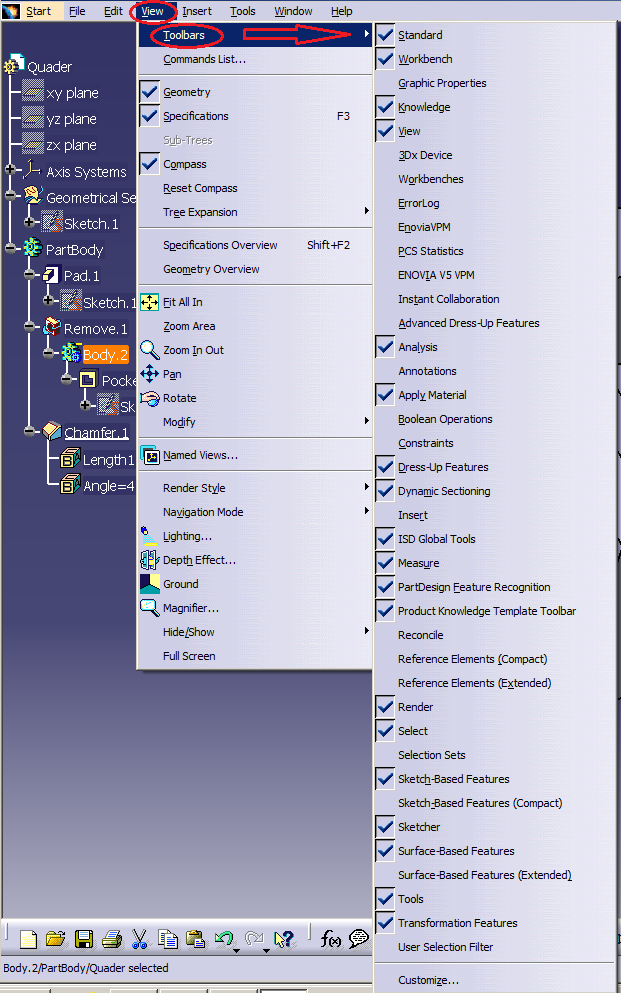This screenshot has height=993, width=621.
Task: Click the Undo arrow icon
Action: pyautogui.click(x=223, y=939)
